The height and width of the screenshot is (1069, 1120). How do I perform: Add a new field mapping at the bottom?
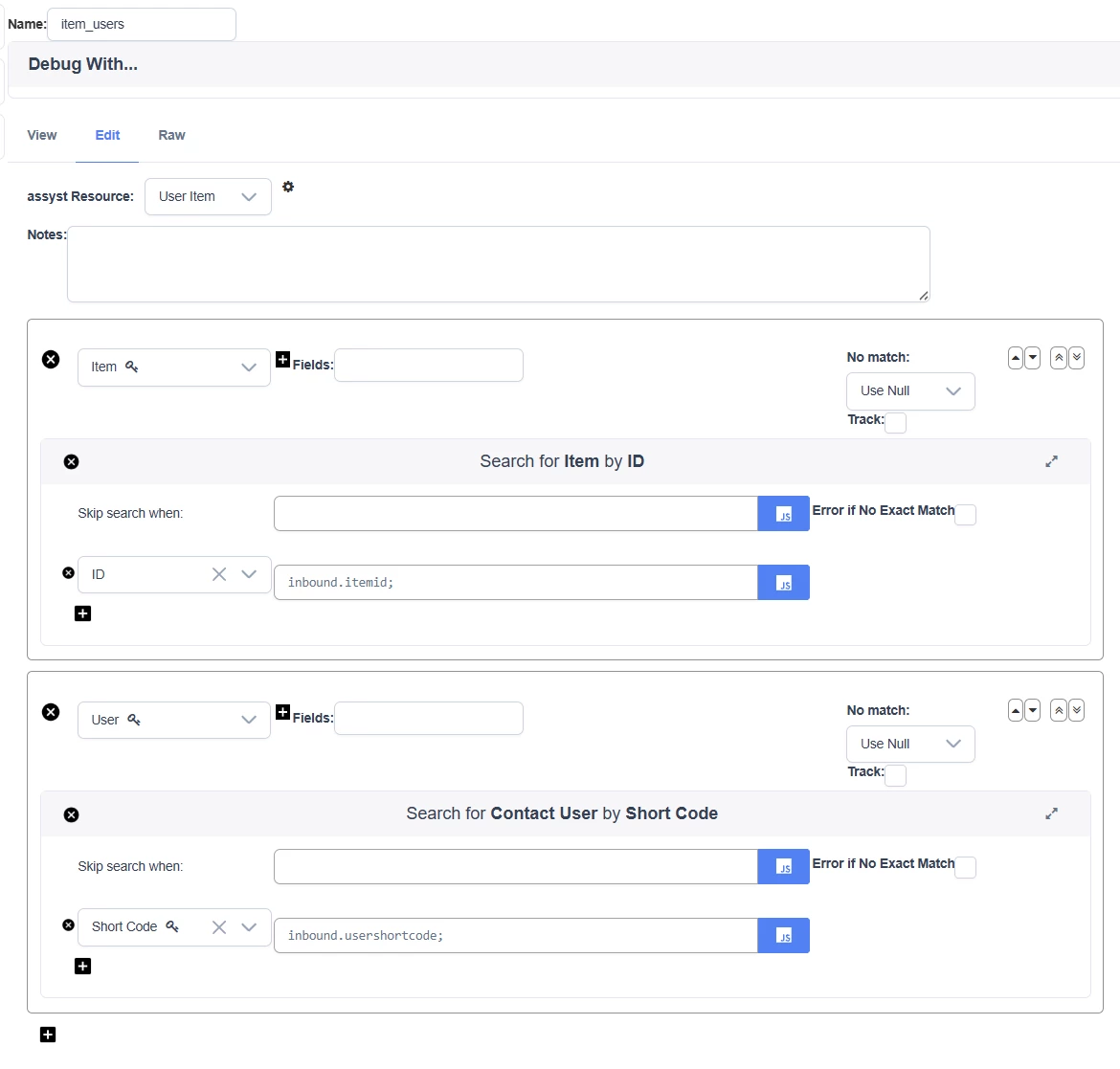[x=48, y=1035]
